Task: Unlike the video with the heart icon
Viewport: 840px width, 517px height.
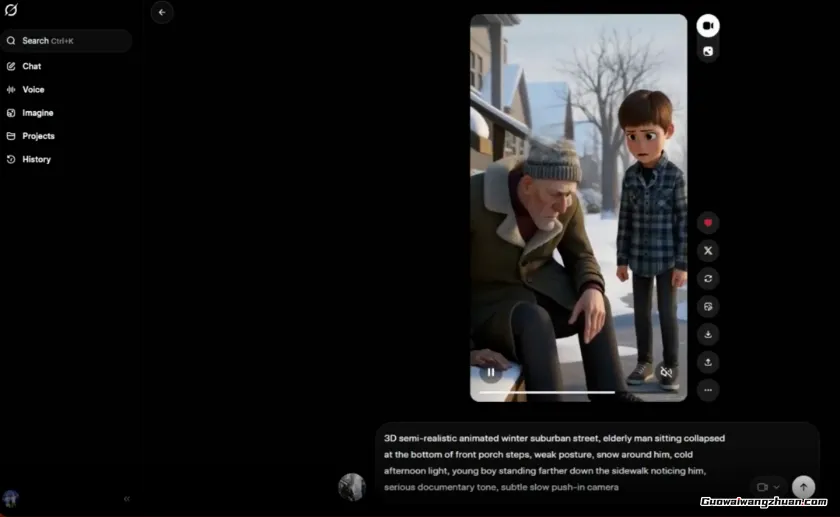Action: coord(708,223)
